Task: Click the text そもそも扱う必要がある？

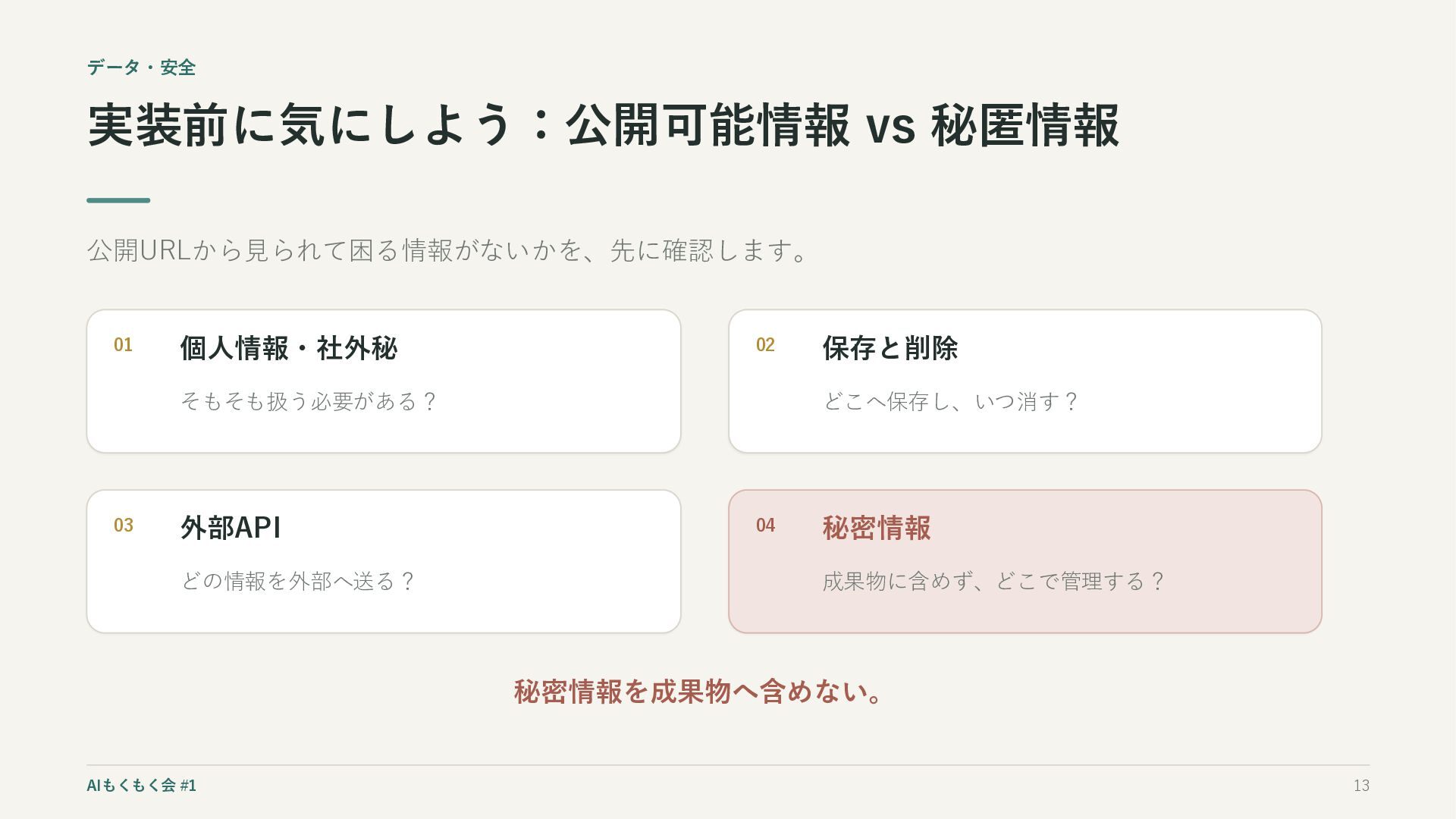Action: 309,401
